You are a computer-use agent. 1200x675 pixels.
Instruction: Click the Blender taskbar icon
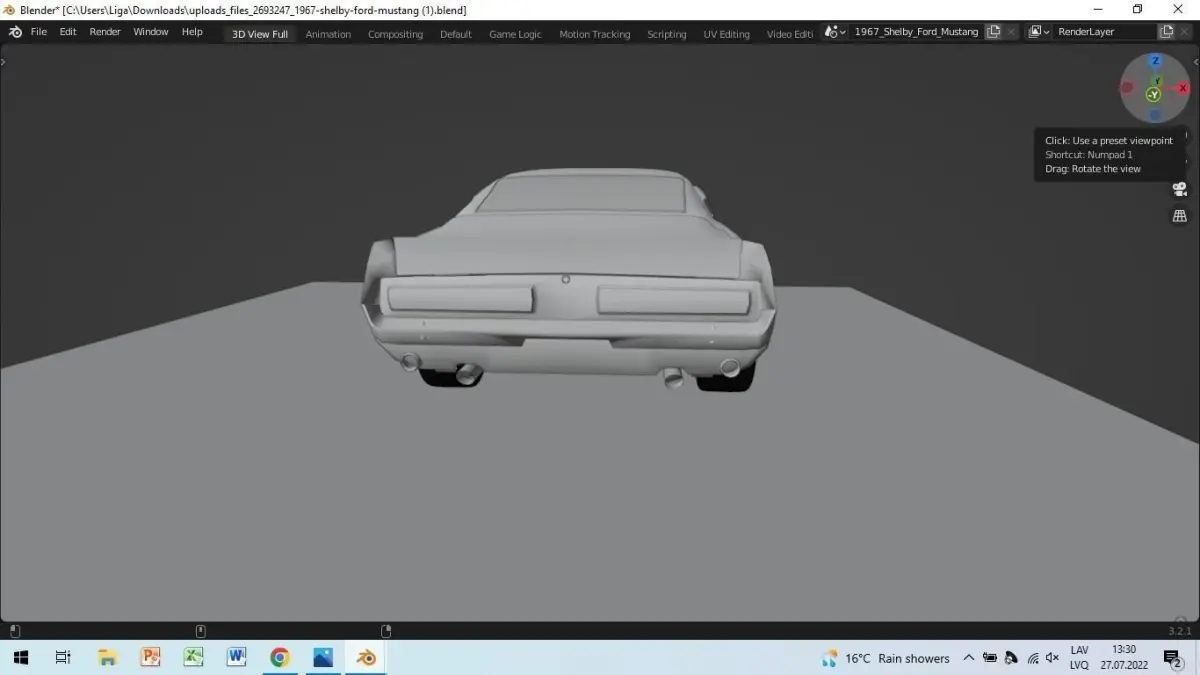(x=366, y=658)
